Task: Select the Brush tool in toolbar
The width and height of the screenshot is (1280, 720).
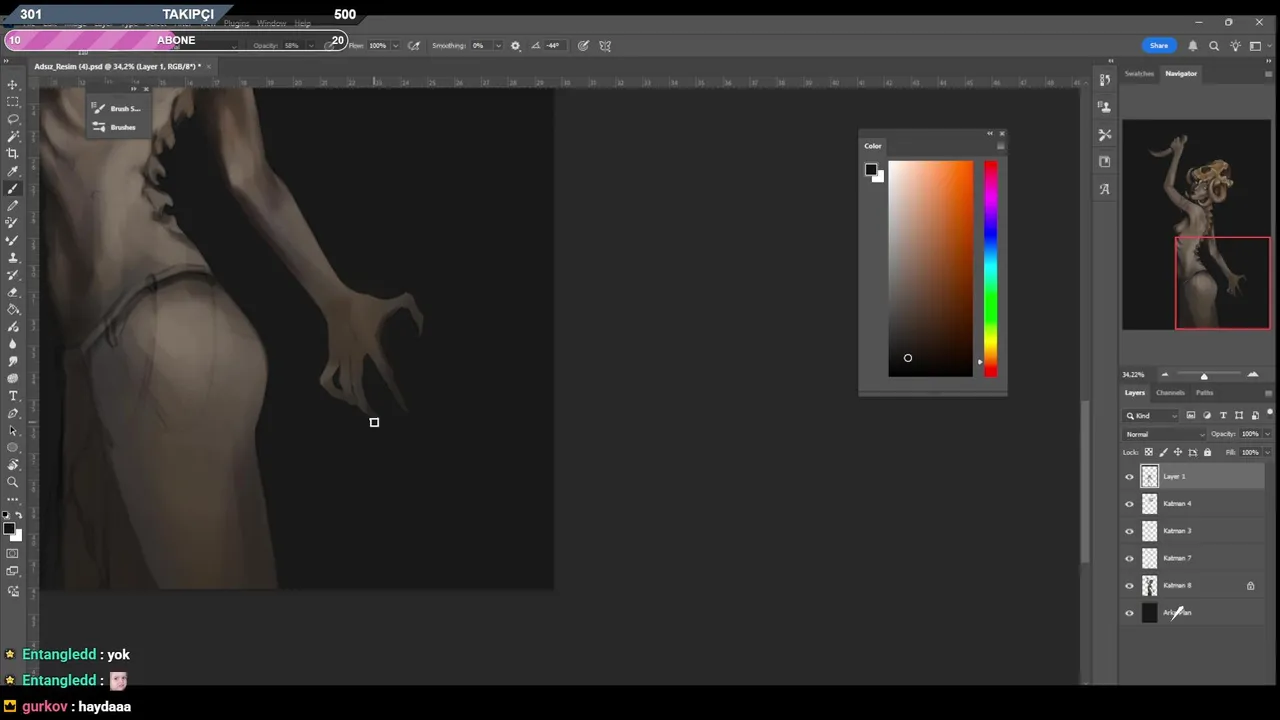Action: pos(13,188)
